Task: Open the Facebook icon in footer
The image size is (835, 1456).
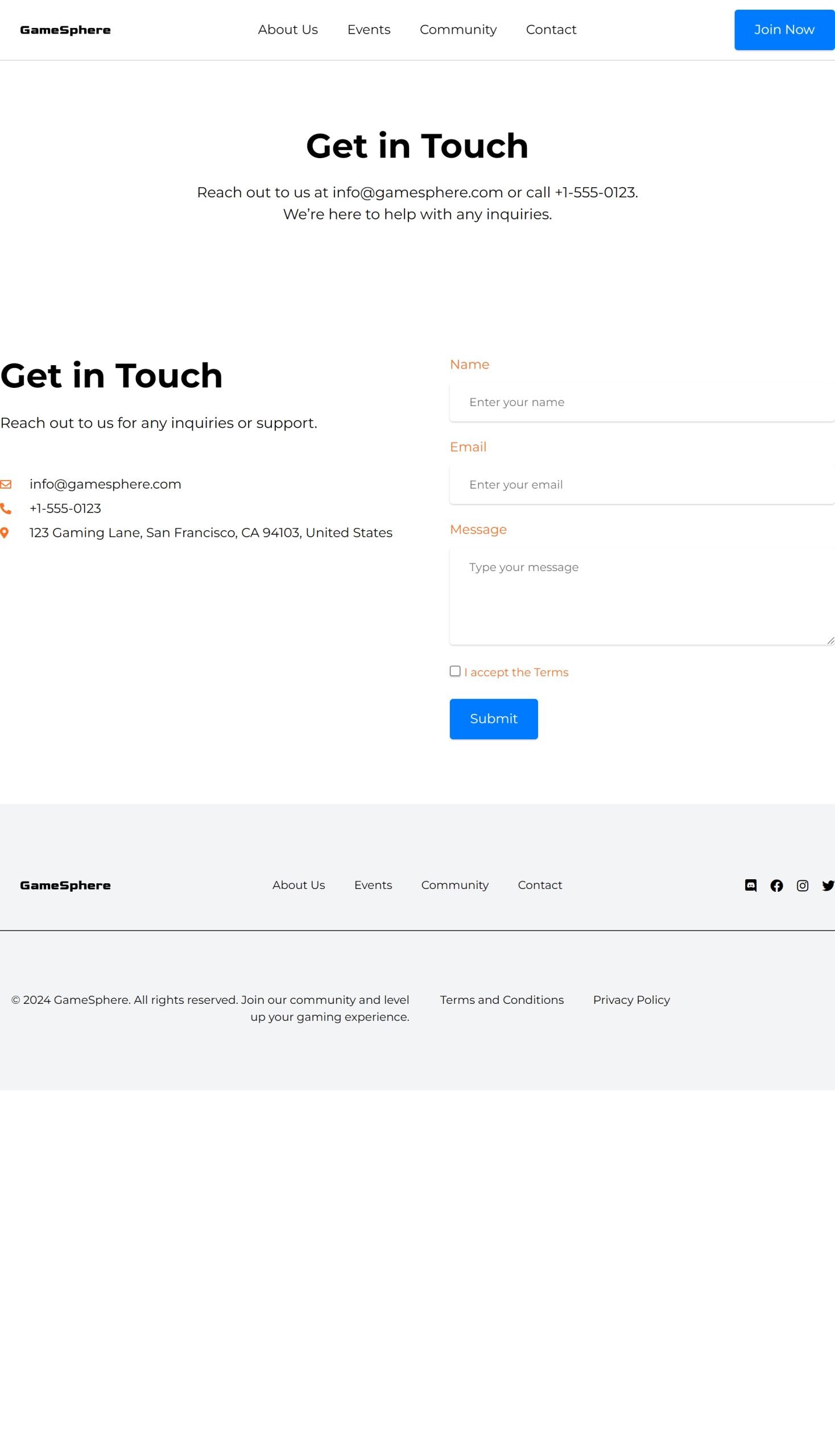Action: click(x=776, y=886)
